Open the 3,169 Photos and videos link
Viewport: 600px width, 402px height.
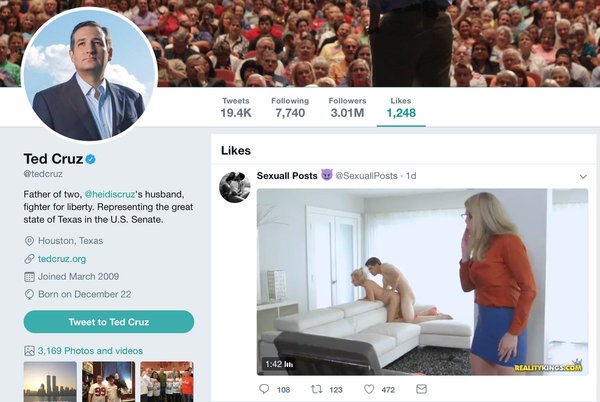[90, 351]
